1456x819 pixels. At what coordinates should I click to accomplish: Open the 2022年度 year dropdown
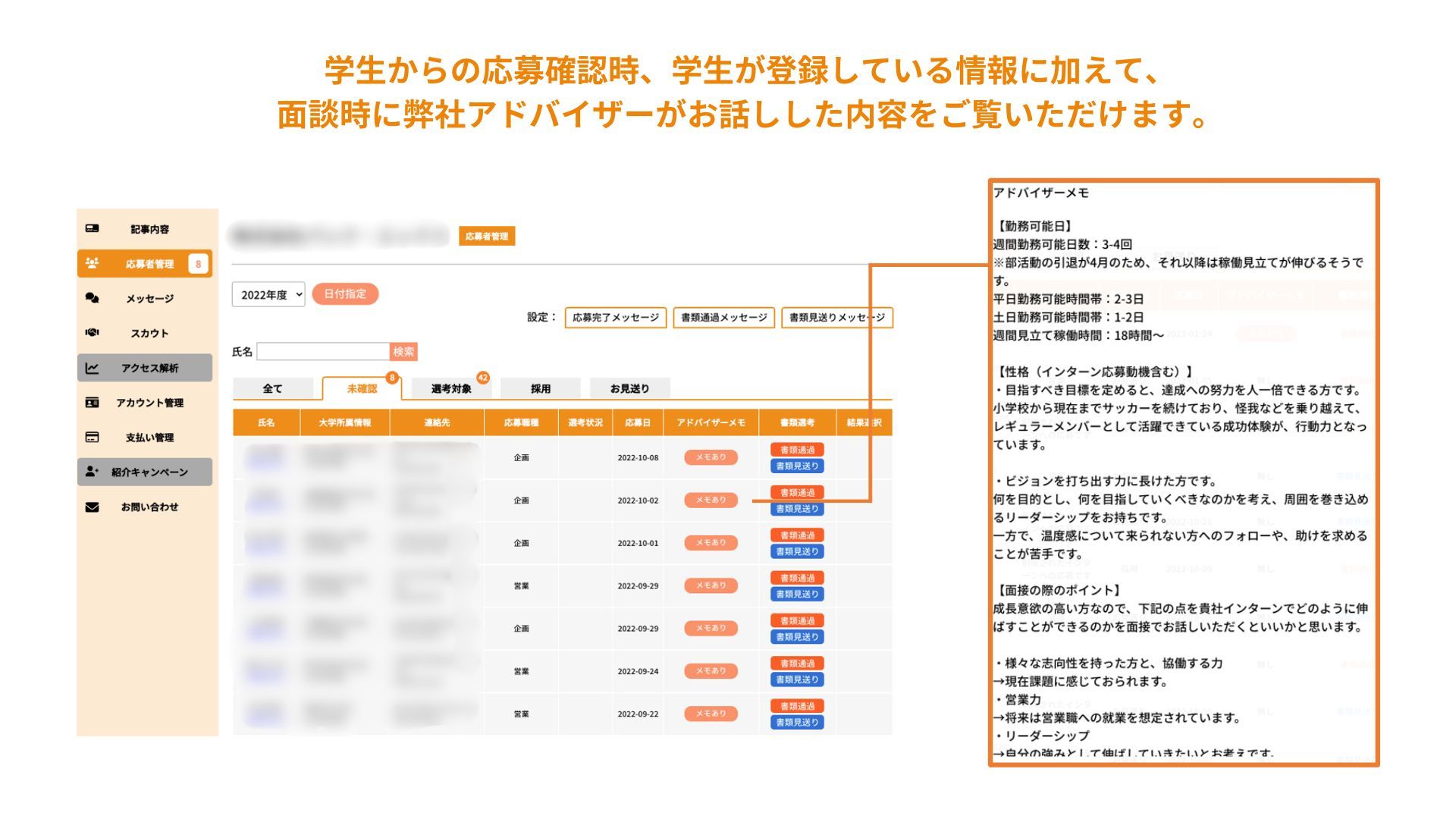point(268,294)
